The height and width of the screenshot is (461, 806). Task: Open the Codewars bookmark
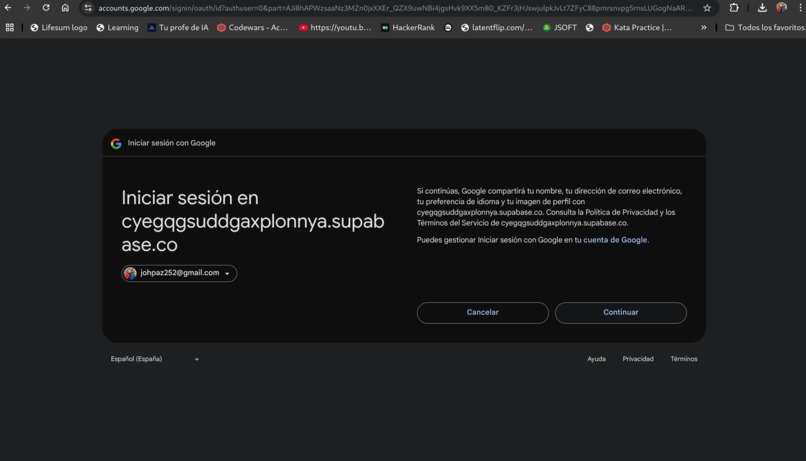[252, 28]
